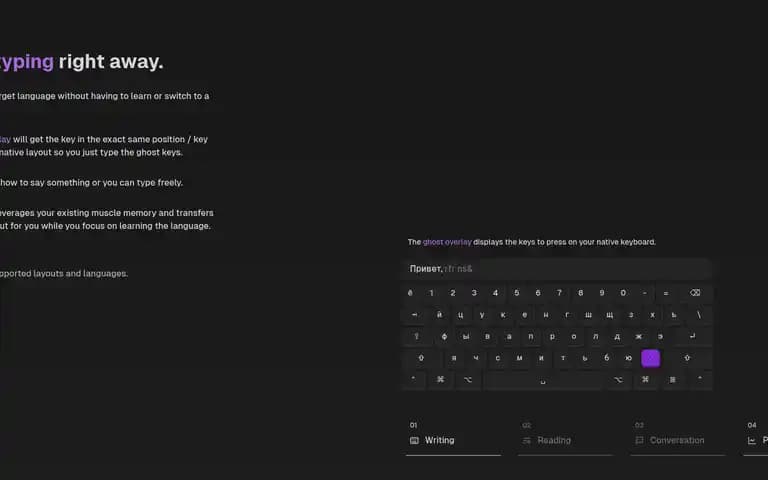Click the number 5 key
Viewport: 768px width, 480px height.
[516, 293]
